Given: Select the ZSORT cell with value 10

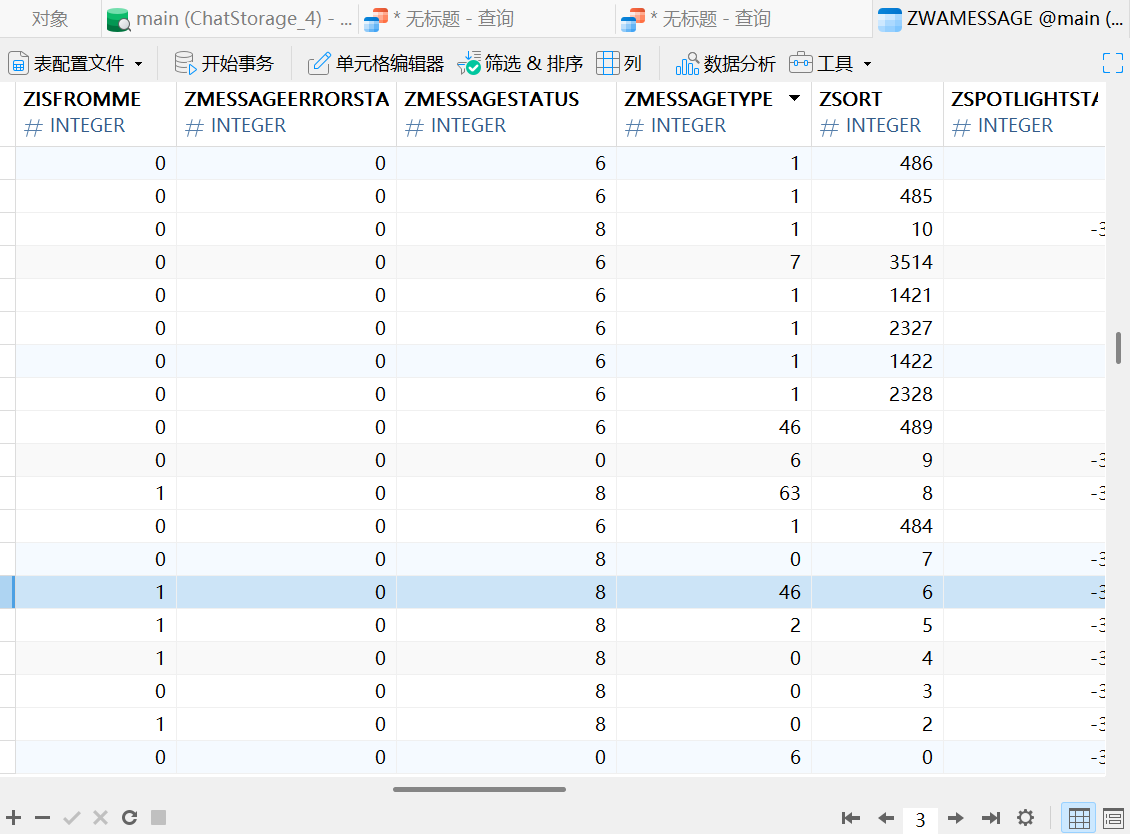Looking at the screenshot, I should 877,229.
